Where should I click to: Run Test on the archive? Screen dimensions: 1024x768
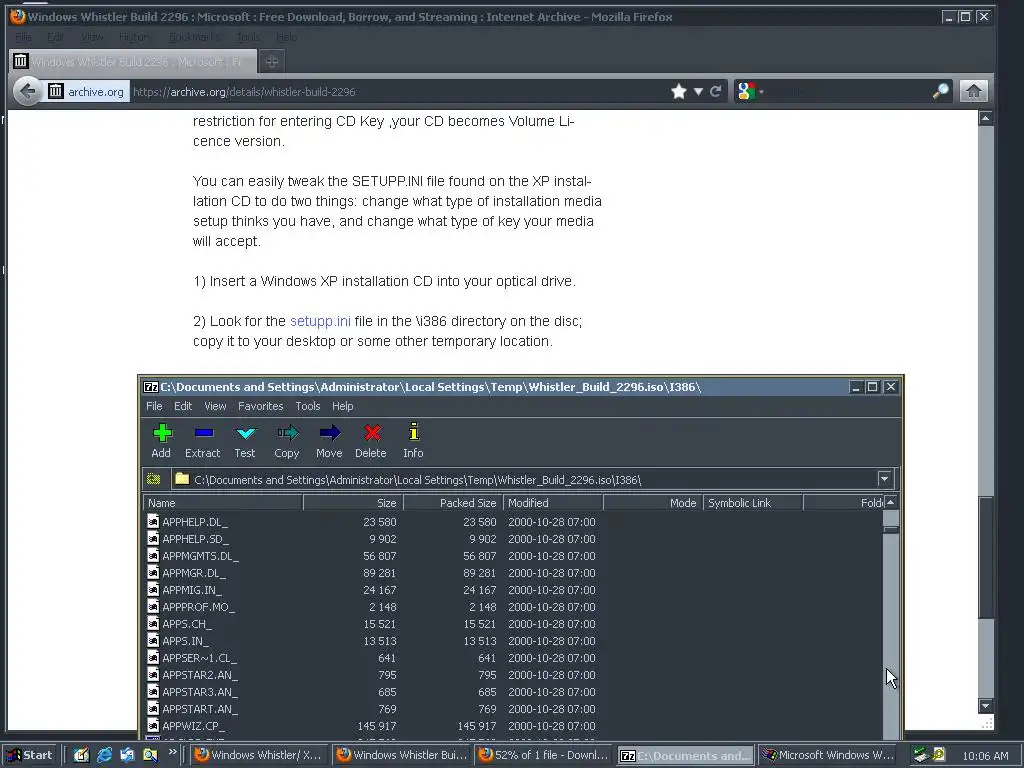pos(246,441)
